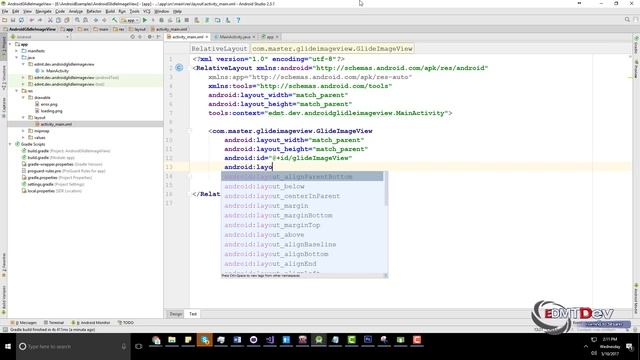The height and width of the screenshot is (360, 640).
Task: Open the Build menu
Action: click(110, 11)
